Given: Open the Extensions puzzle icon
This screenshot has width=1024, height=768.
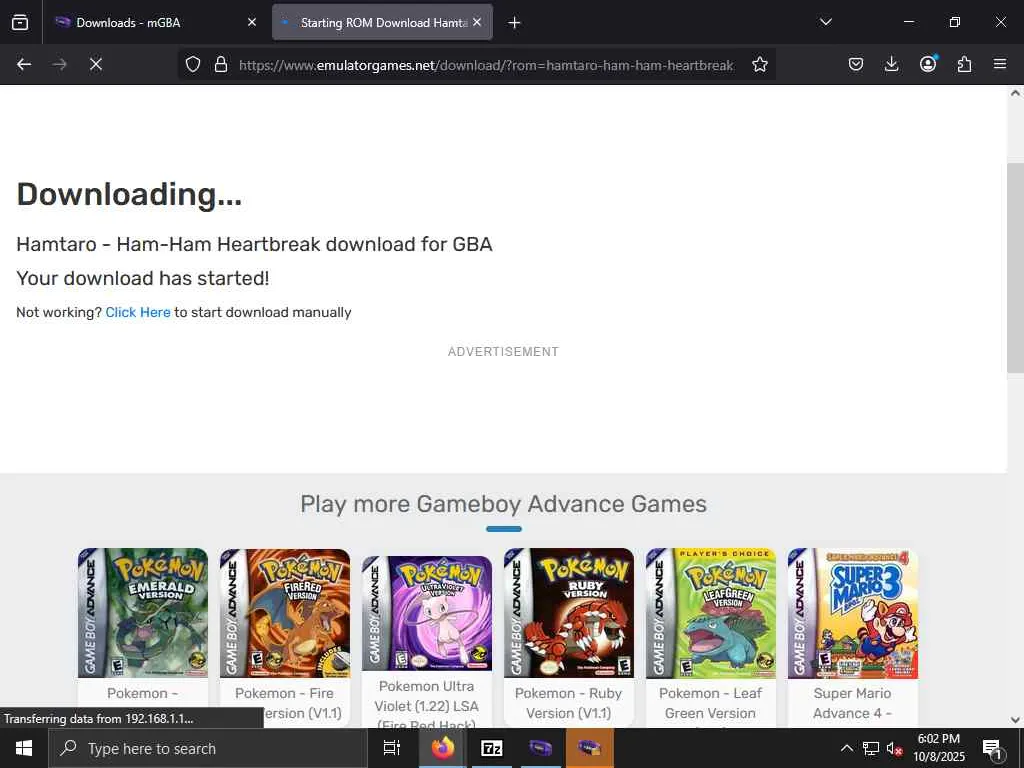Looking at the screenshot, I should pyautogui.click(x=964, y=64).
